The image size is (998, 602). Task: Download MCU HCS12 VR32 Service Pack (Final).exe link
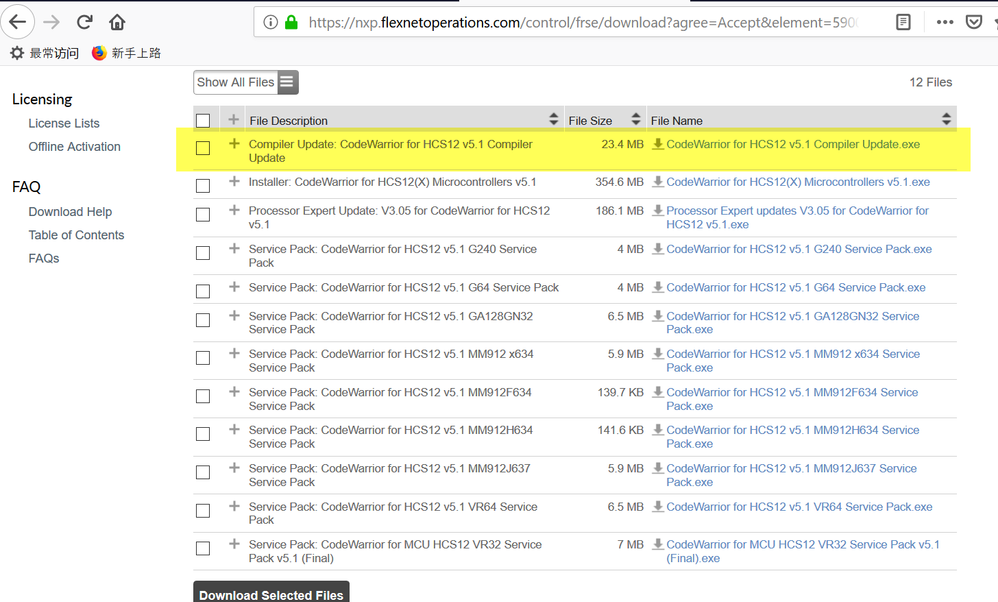click(x=803, y=551)
